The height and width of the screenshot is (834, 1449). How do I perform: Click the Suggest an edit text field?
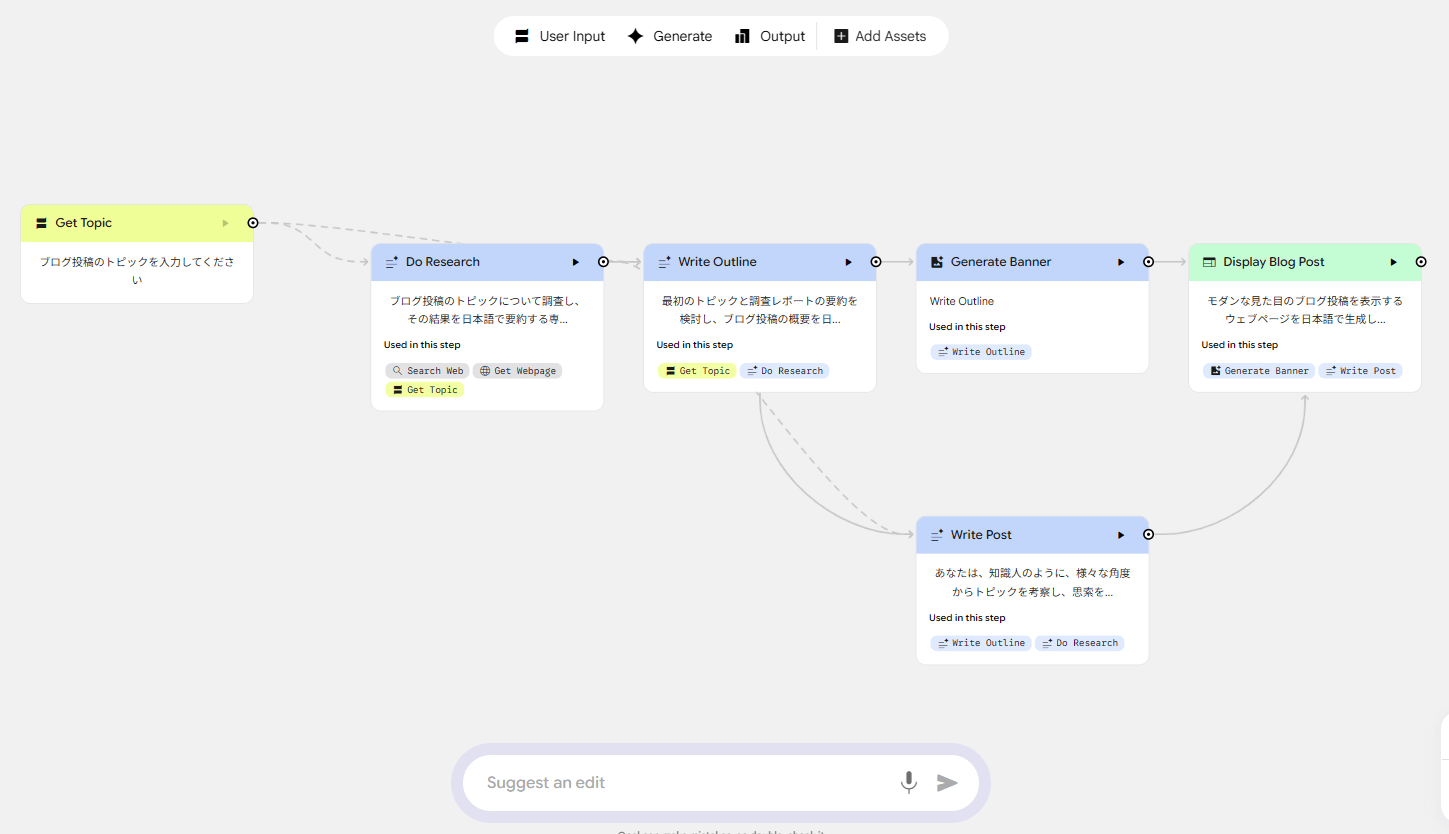point(680,783)
